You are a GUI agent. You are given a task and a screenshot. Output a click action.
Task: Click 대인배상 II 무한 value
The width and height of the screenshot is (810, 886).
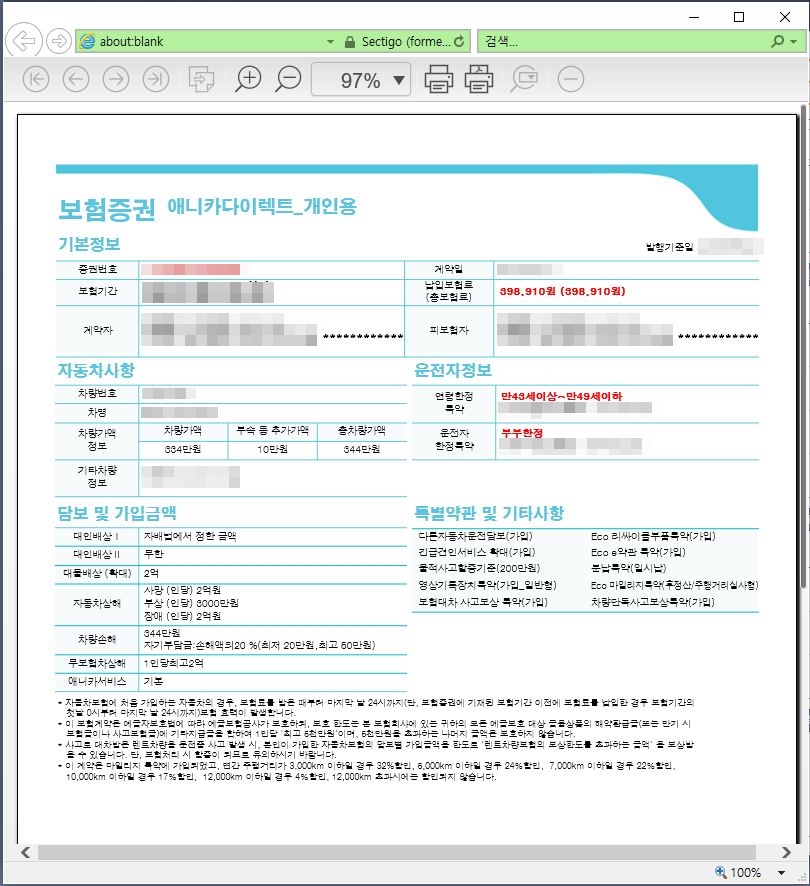point(153,554)
